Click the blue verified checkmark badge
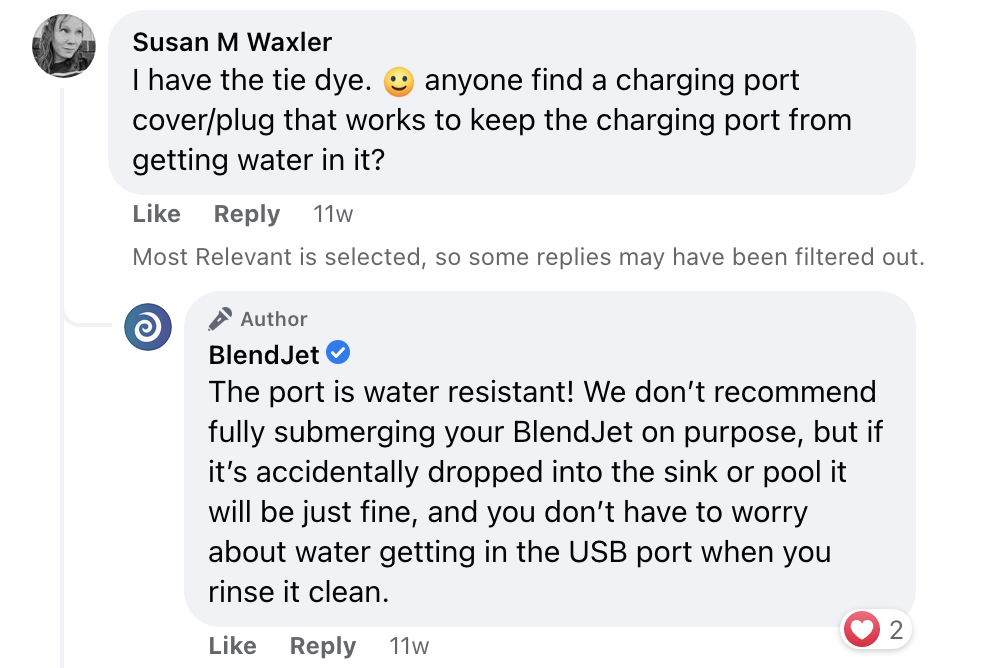This screenshot has height=668, width=998. (338, 352)
